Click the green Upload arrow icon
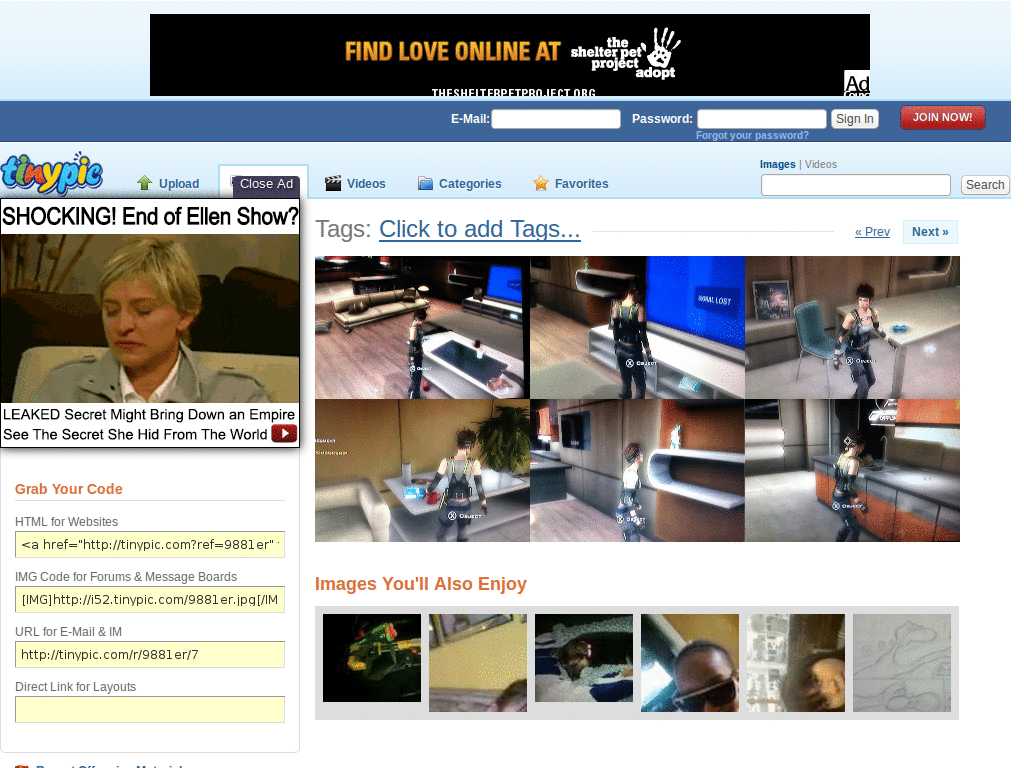Viewport: 1024px width, 768px height. (x=145, y=184)
